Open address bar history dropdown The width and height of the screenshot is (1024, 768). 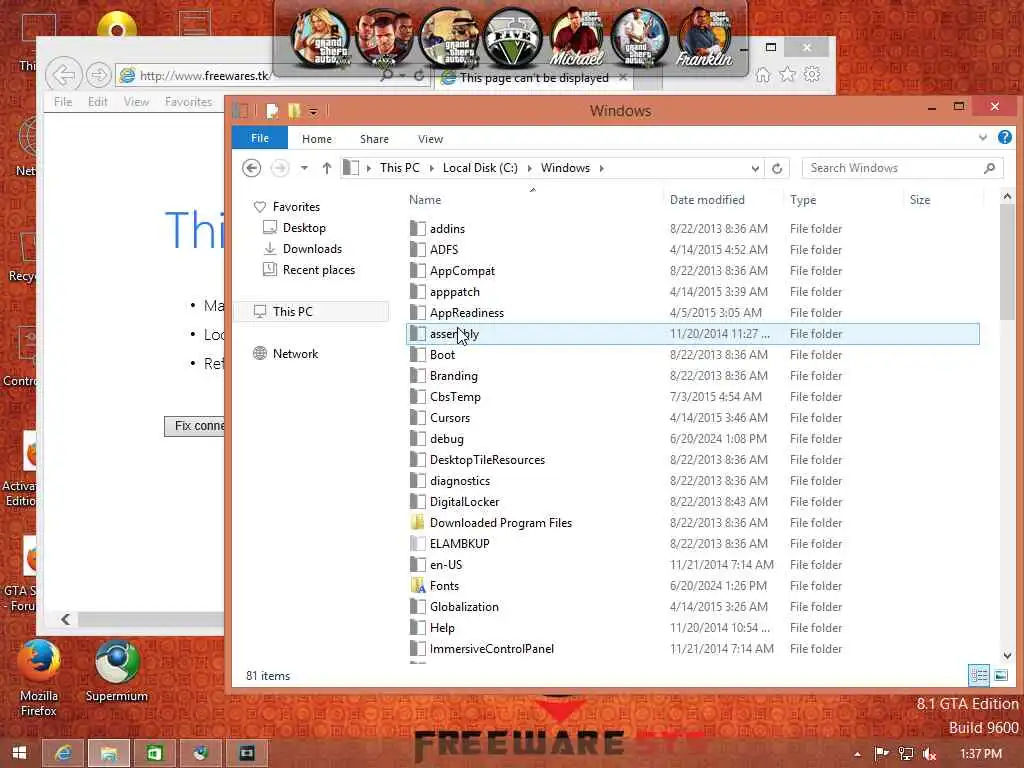tap(755, 168)
